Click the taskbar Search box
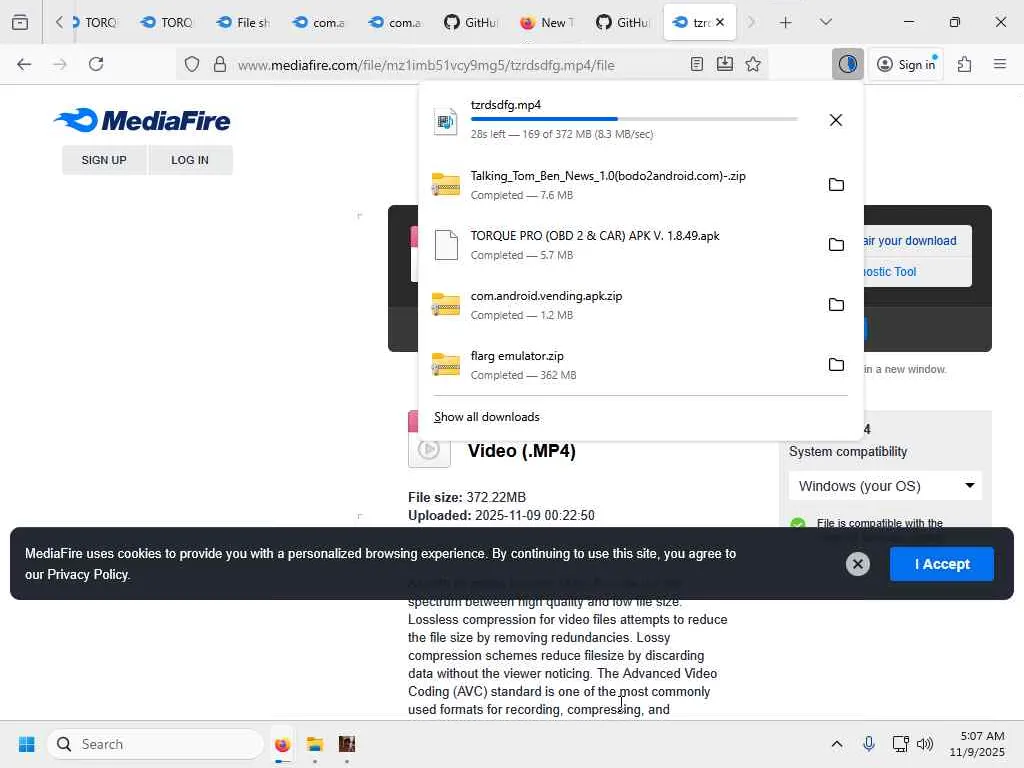The height and width of the screenshot is (768, 1024). (x=155, y=744)
